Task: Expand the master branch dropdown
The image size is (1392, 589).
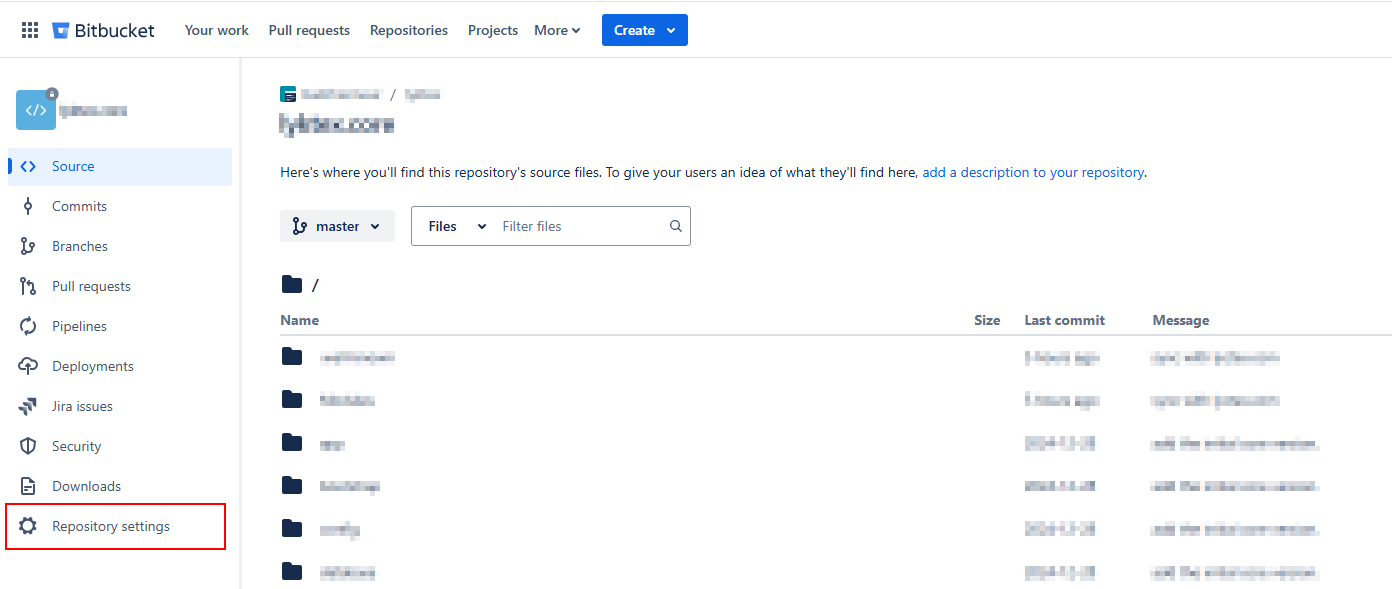Action: (337, 226)
